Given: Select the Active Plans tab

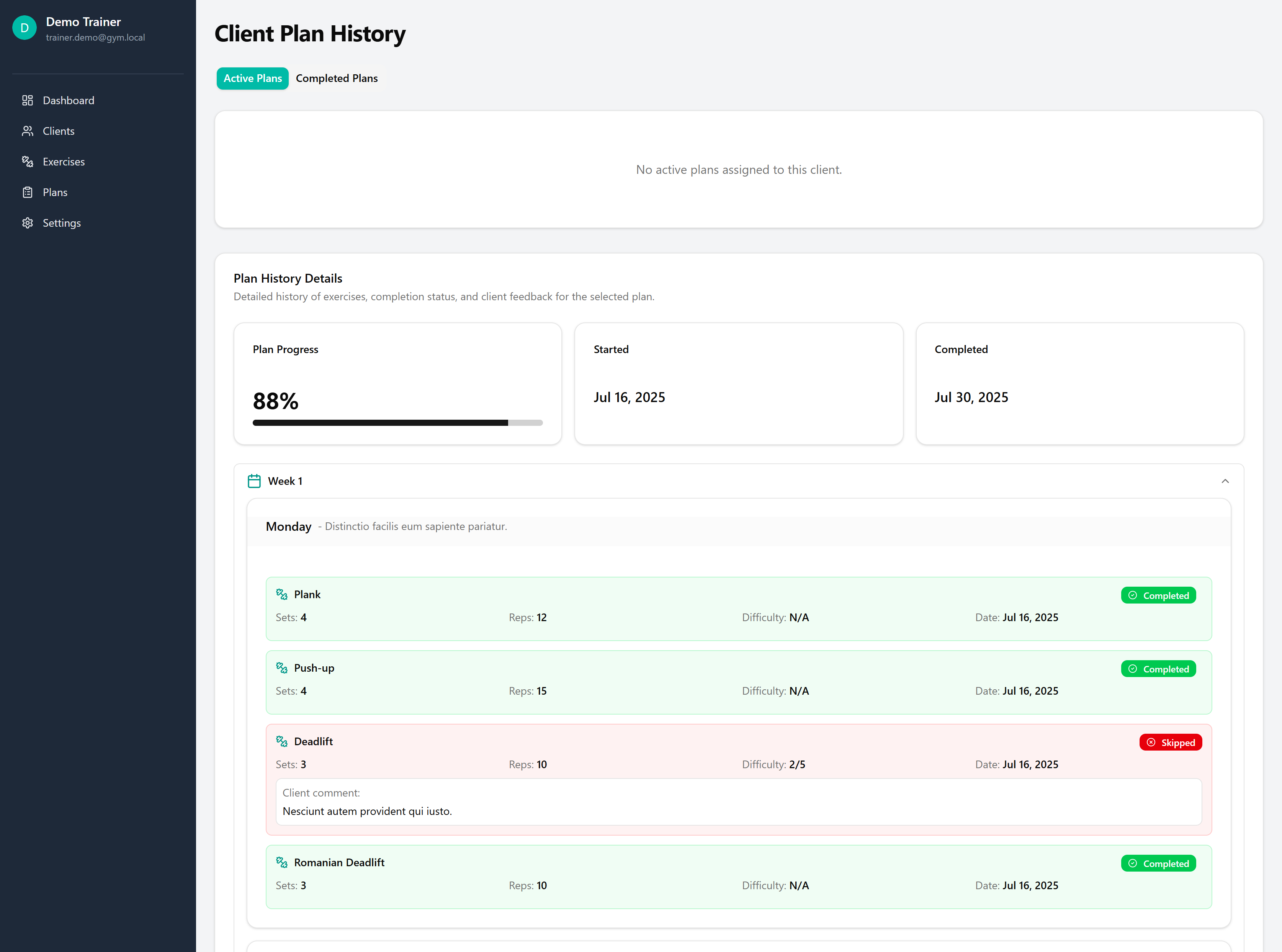Looking at the screenshot, I should [x=252, y=79].
